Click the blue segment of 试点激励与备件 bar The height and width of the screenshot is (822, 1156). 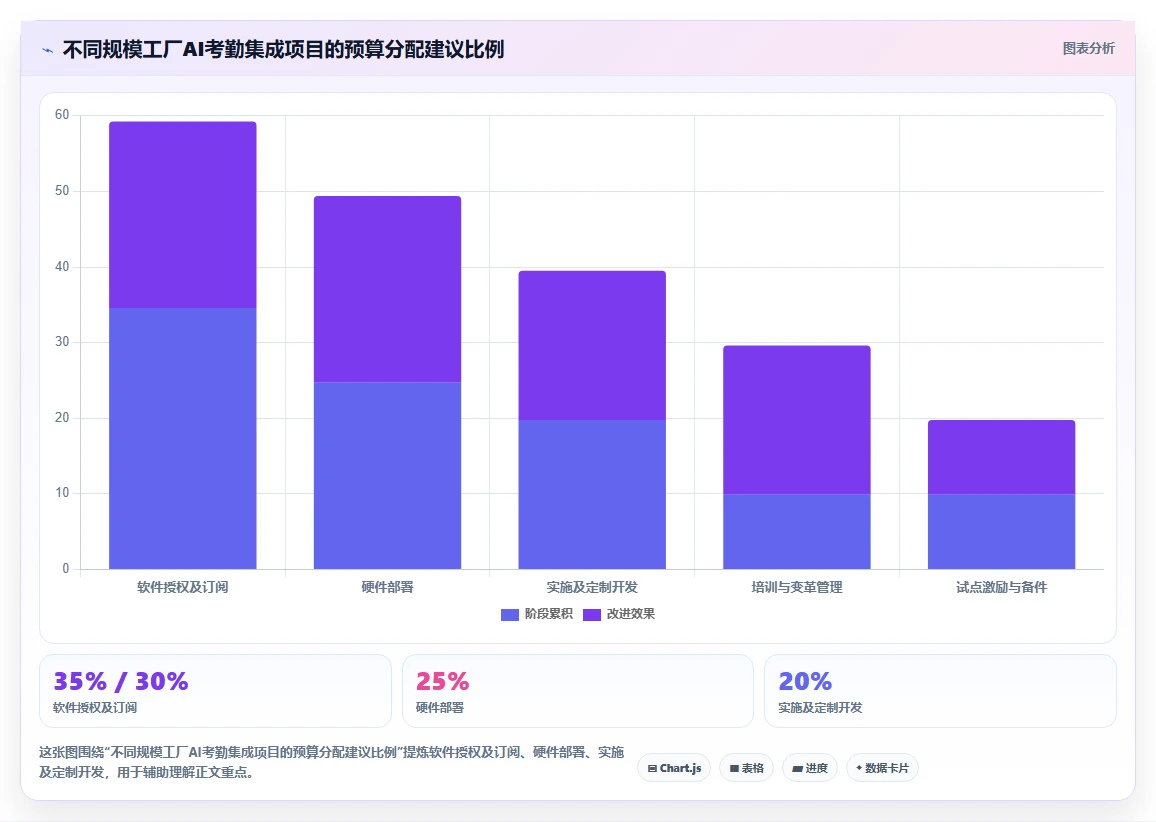pyautogui.click(x=1001, y=532)
